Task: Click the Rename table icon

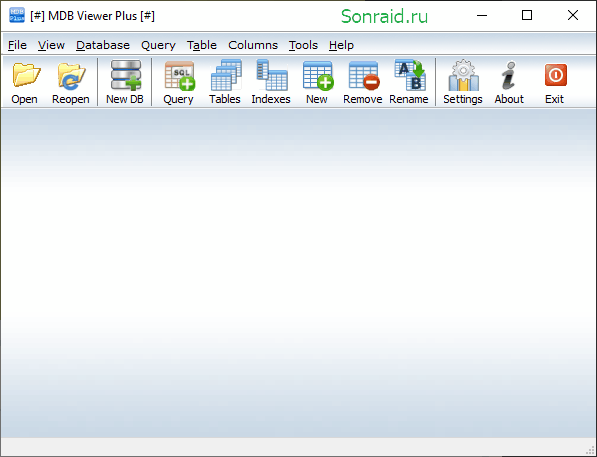Action: 409,75
